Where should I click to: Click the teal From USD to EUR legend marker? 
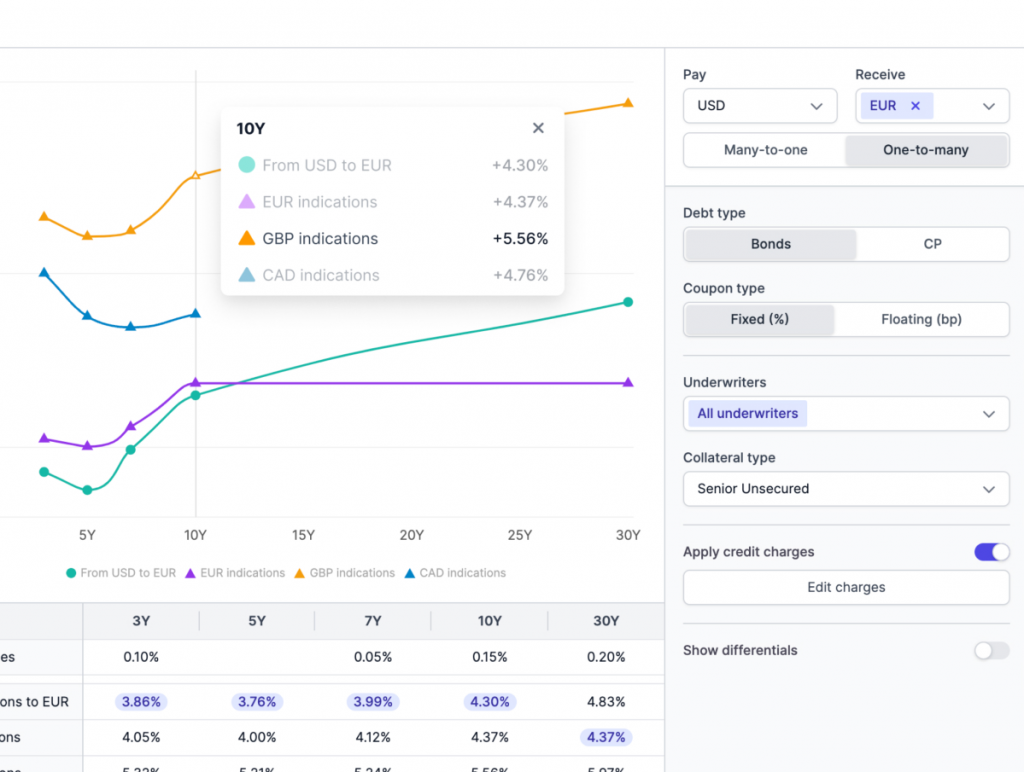[71, 573]
